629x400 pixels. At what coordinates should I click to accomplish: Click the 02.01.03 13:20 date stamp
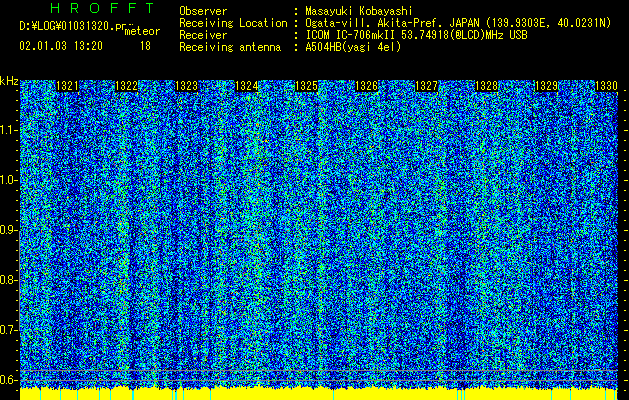tap(61, 46)
